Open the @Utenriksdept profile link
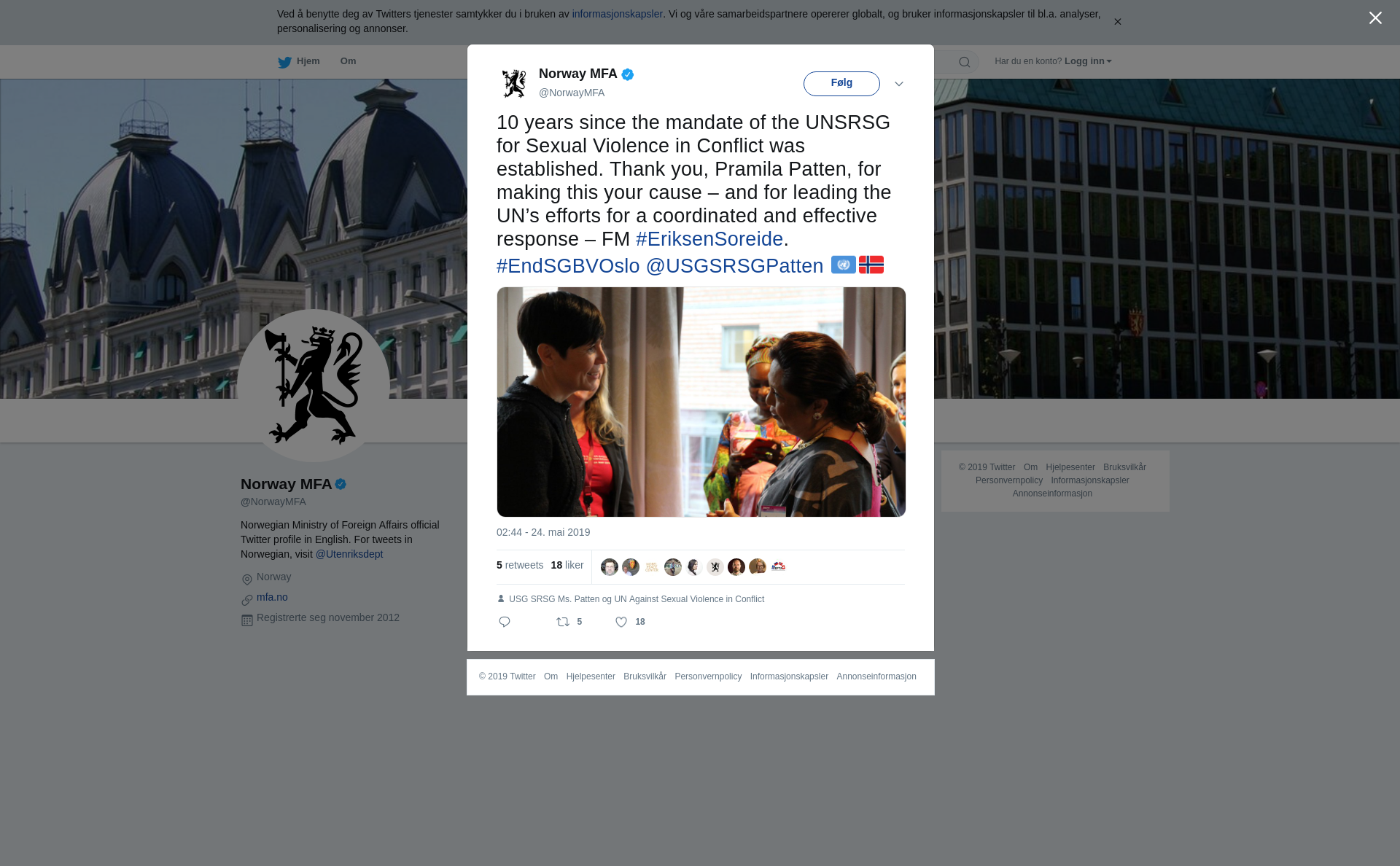The image size is (1400, 866). [x=349, y=554]
